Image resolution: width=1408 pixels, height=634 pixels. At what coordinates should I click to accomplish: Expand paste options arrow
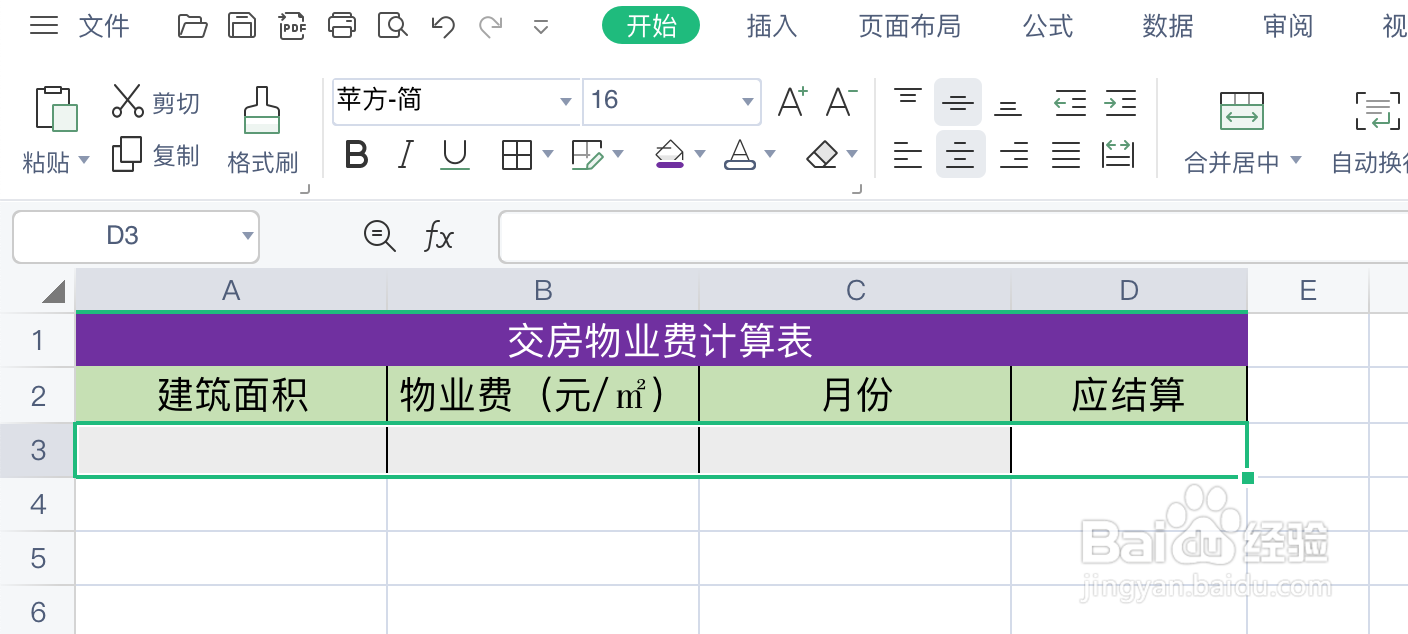(84, 160)
